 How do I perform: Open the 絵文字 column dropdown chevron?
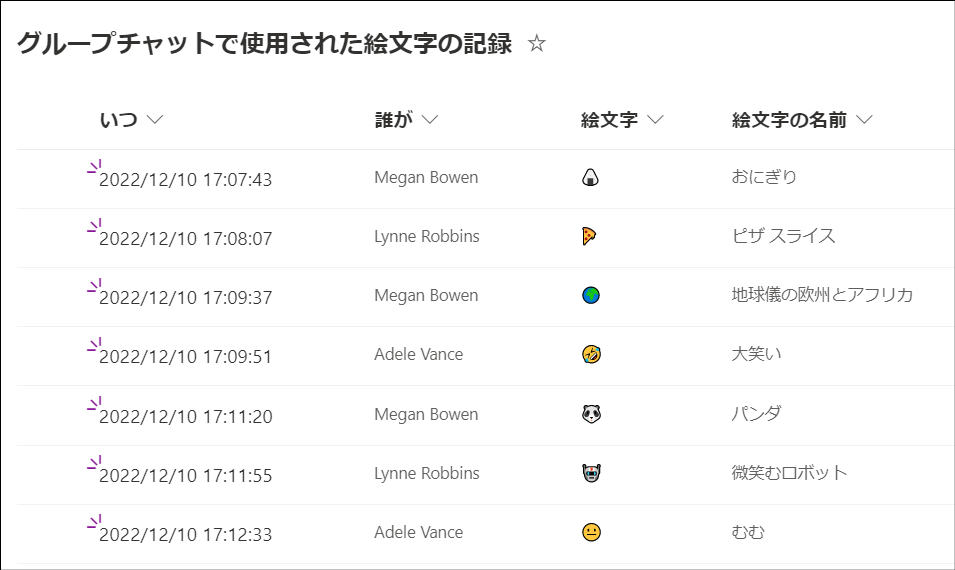point(655,119)
